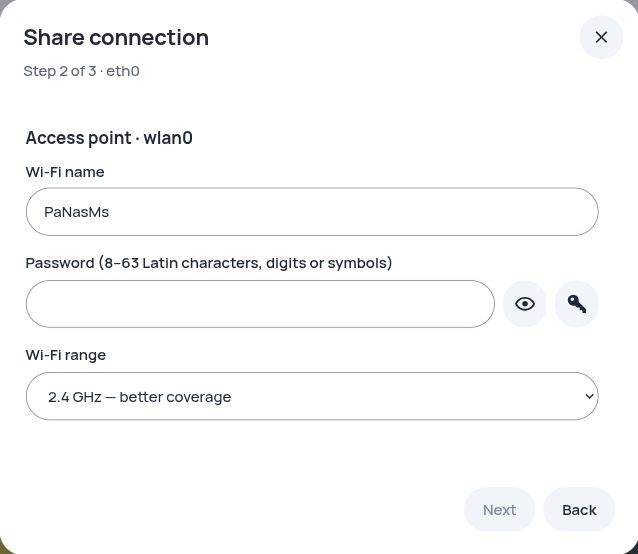The width and height of the screenshot is (638, 554).
Task: Go back to the previous step
Action: [579, 510]
